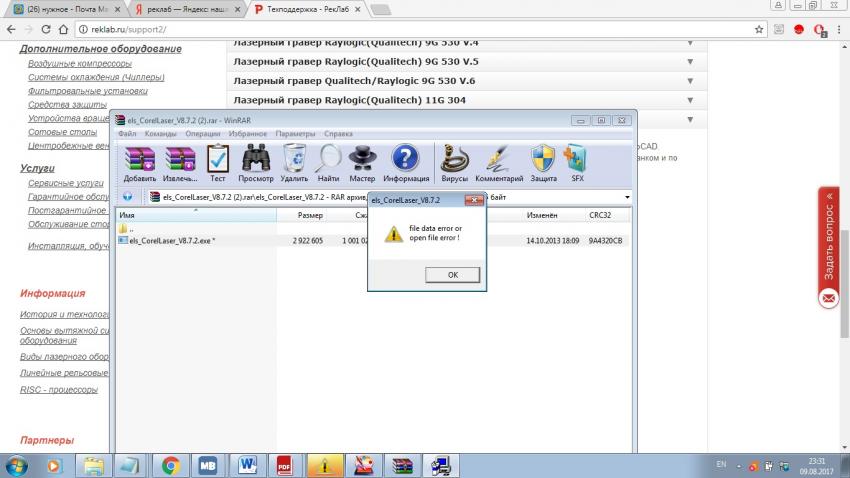
Task: Click the Find (Найти) magnifier icon
Action: (x=328, y=161)
